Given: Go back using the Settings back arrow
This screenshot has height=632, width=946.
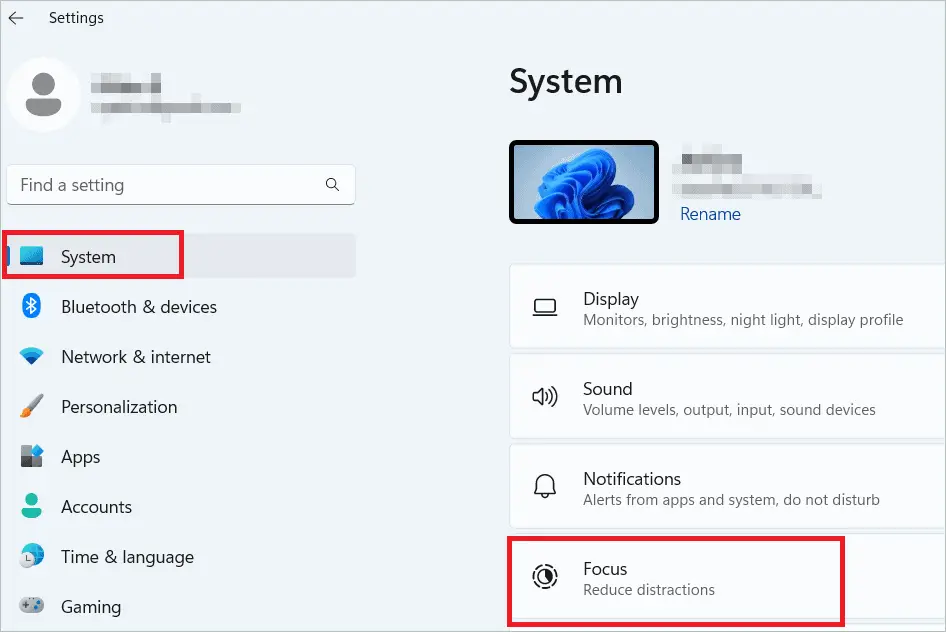Looking at the screenshot, I should pos(16,18).
